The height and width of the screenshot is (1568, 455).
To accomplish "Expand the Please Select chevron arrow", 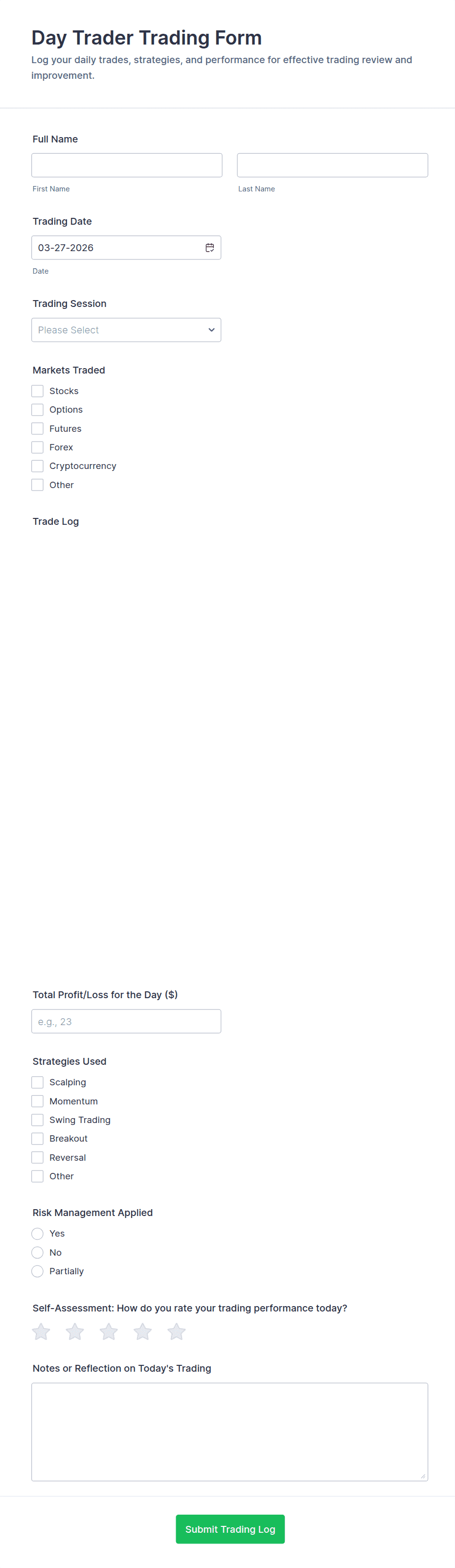I will [x=211, y=330].
